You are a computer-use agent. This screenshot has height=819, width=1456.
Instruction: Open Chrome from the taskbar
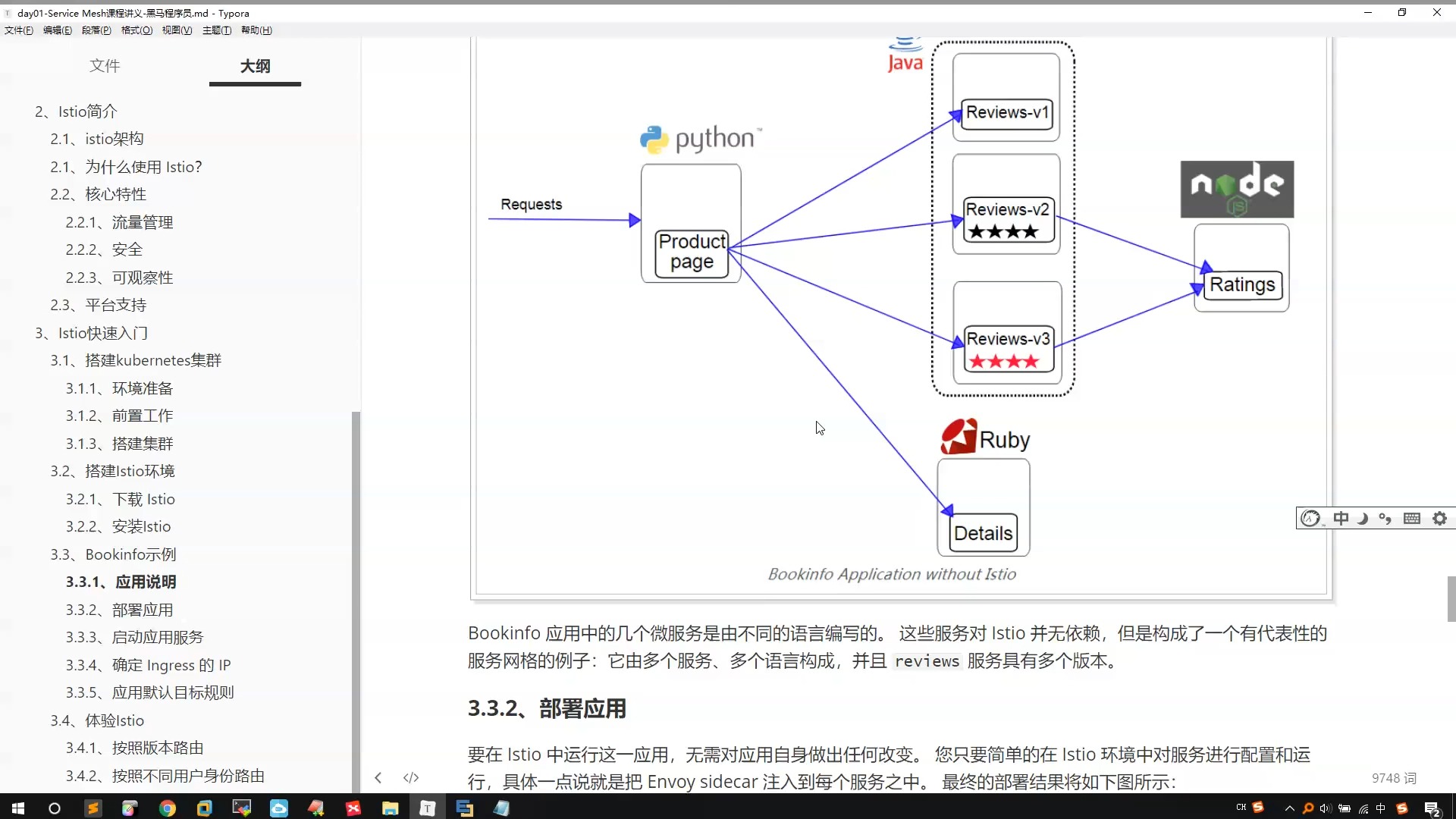tap(167, 808)
